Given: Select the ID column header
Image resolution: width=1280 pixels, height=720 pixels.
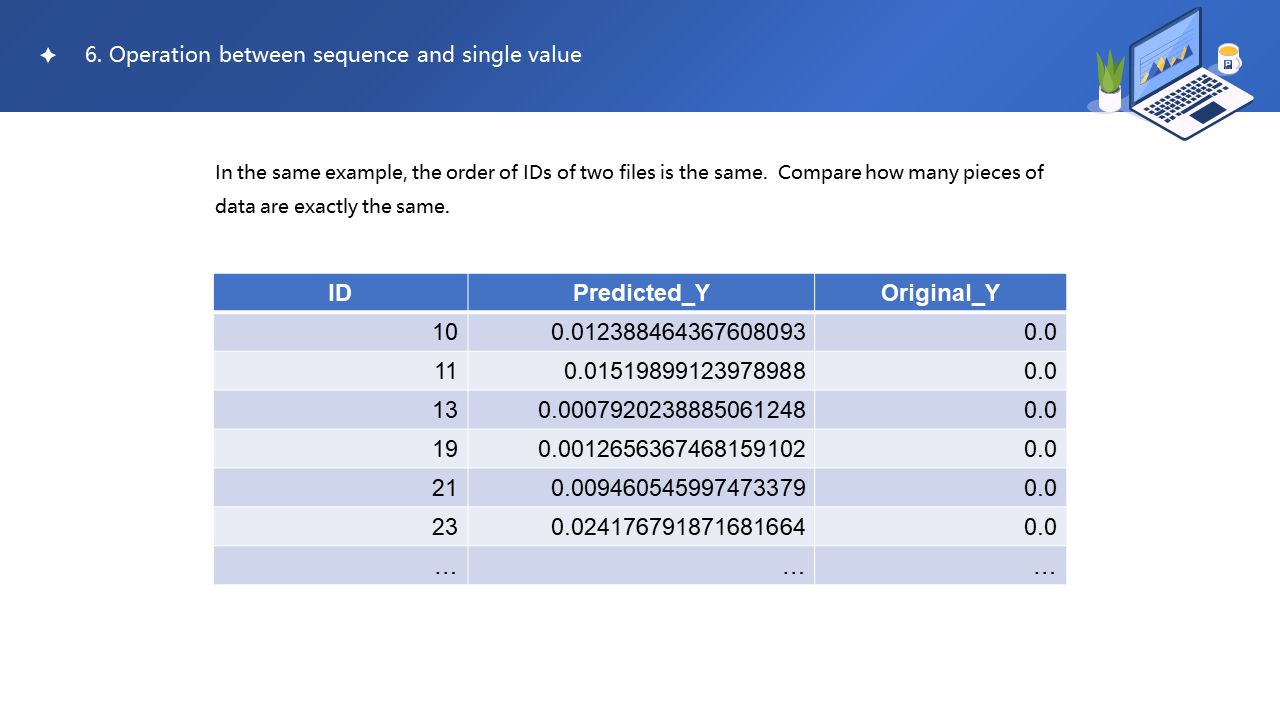Looking at the screenshot, I should [340, 293].
